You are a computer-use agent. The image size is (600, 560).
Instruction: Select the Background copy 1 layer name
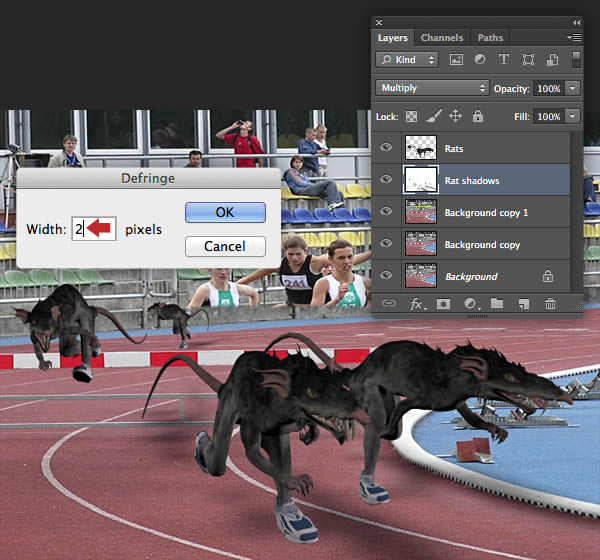486,213
